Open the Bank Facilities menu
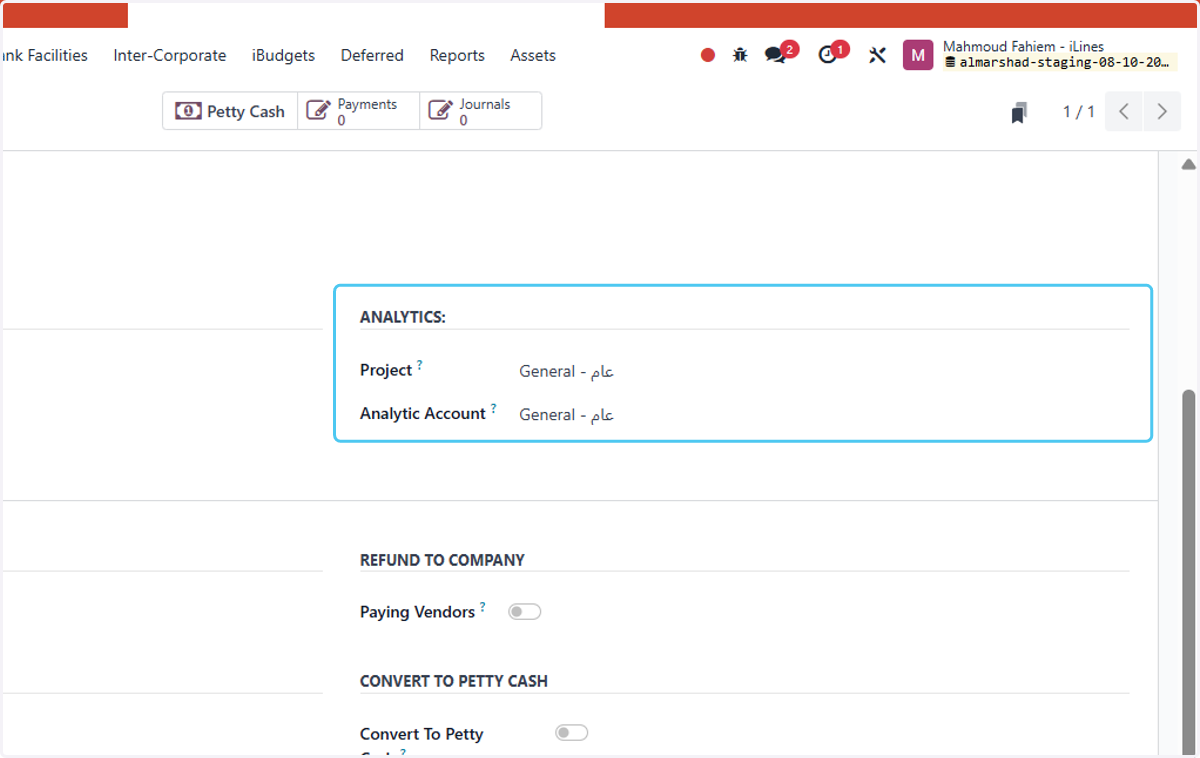1200x758 pixels. [x=44, y=55]
